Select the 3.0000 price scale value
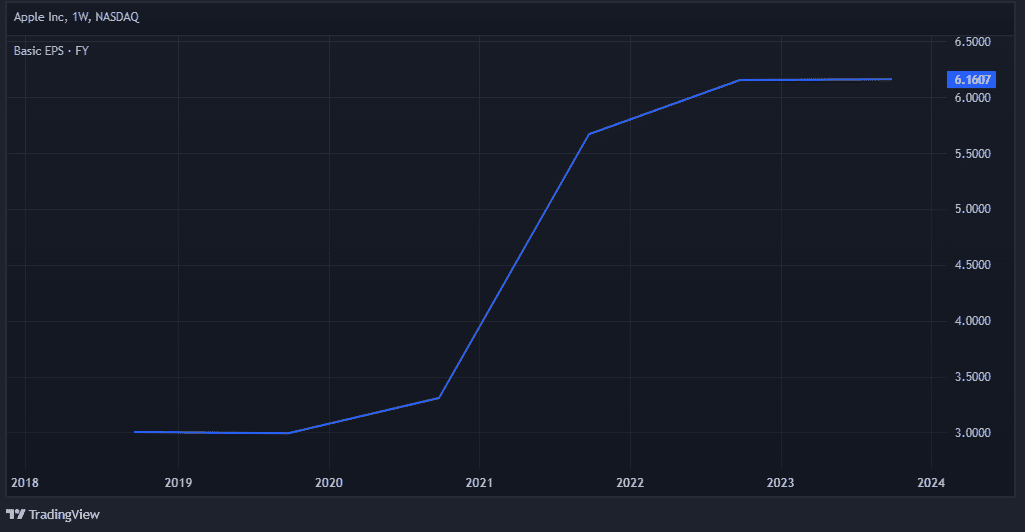This screenshot has width=1025, height=532. pyautogui.click(x=972, y=433)
